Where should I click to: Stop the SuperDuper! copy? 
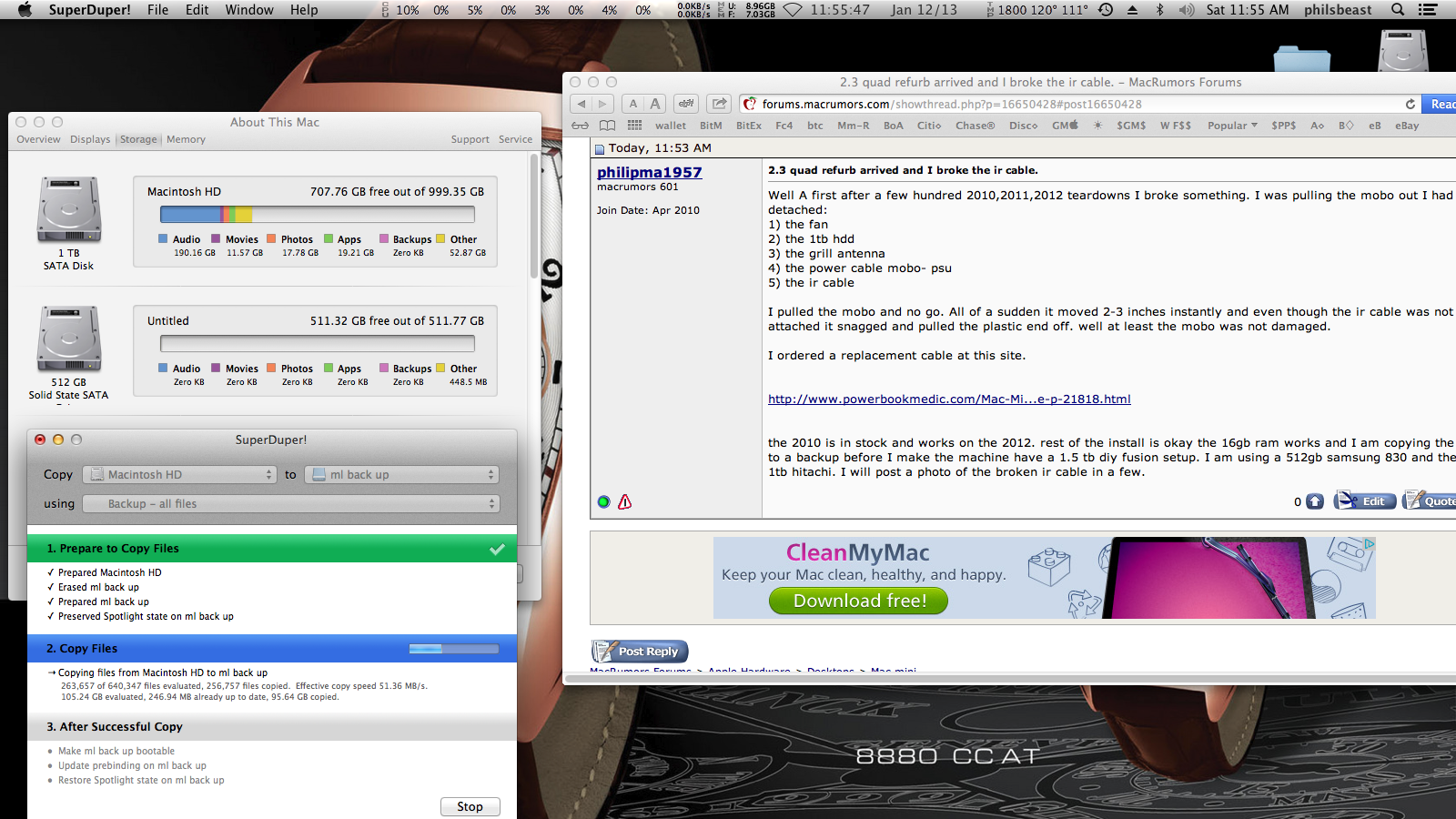470,807
